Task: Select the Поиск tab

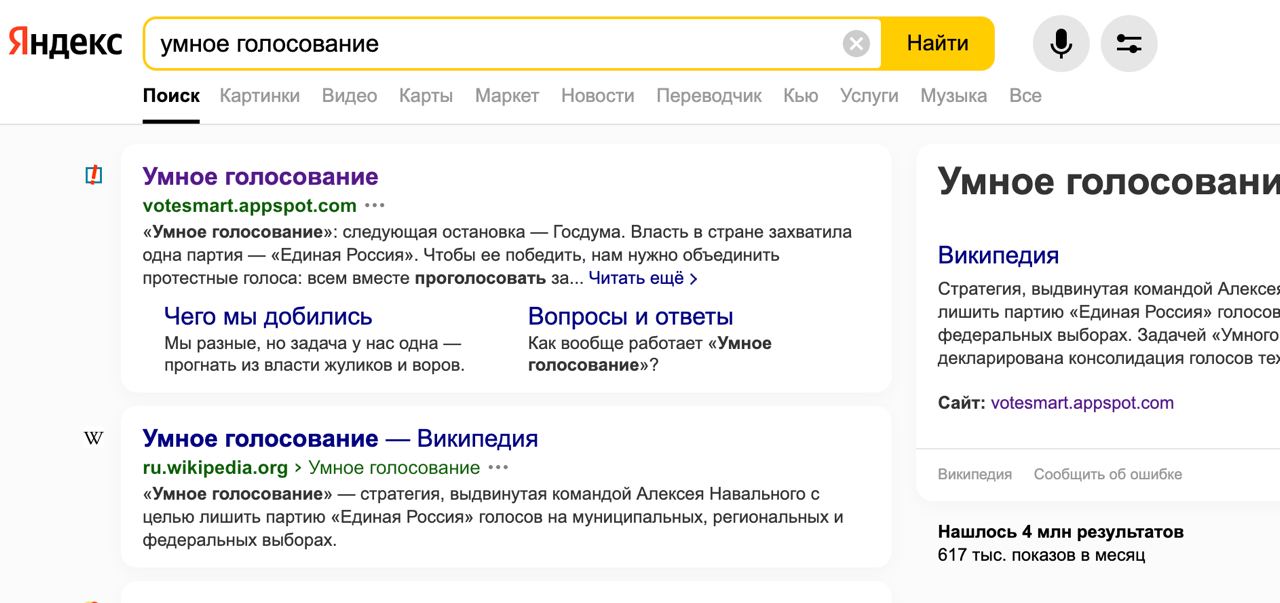Action: (171, 96)
